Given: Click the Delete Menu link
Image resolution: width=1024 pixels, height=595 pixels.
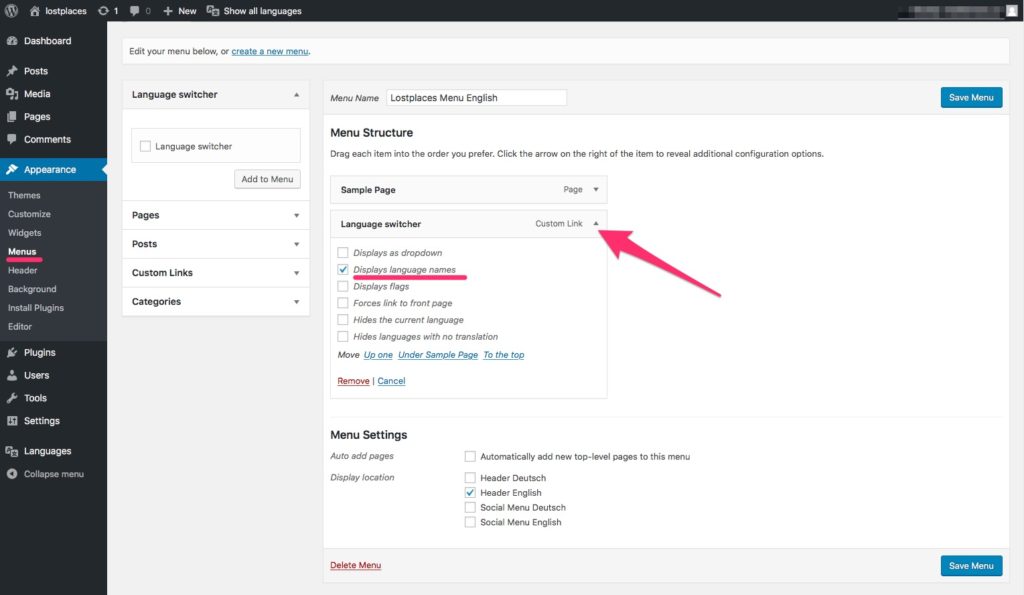Looking at the screenshot, I should click(x=355, y=565).
